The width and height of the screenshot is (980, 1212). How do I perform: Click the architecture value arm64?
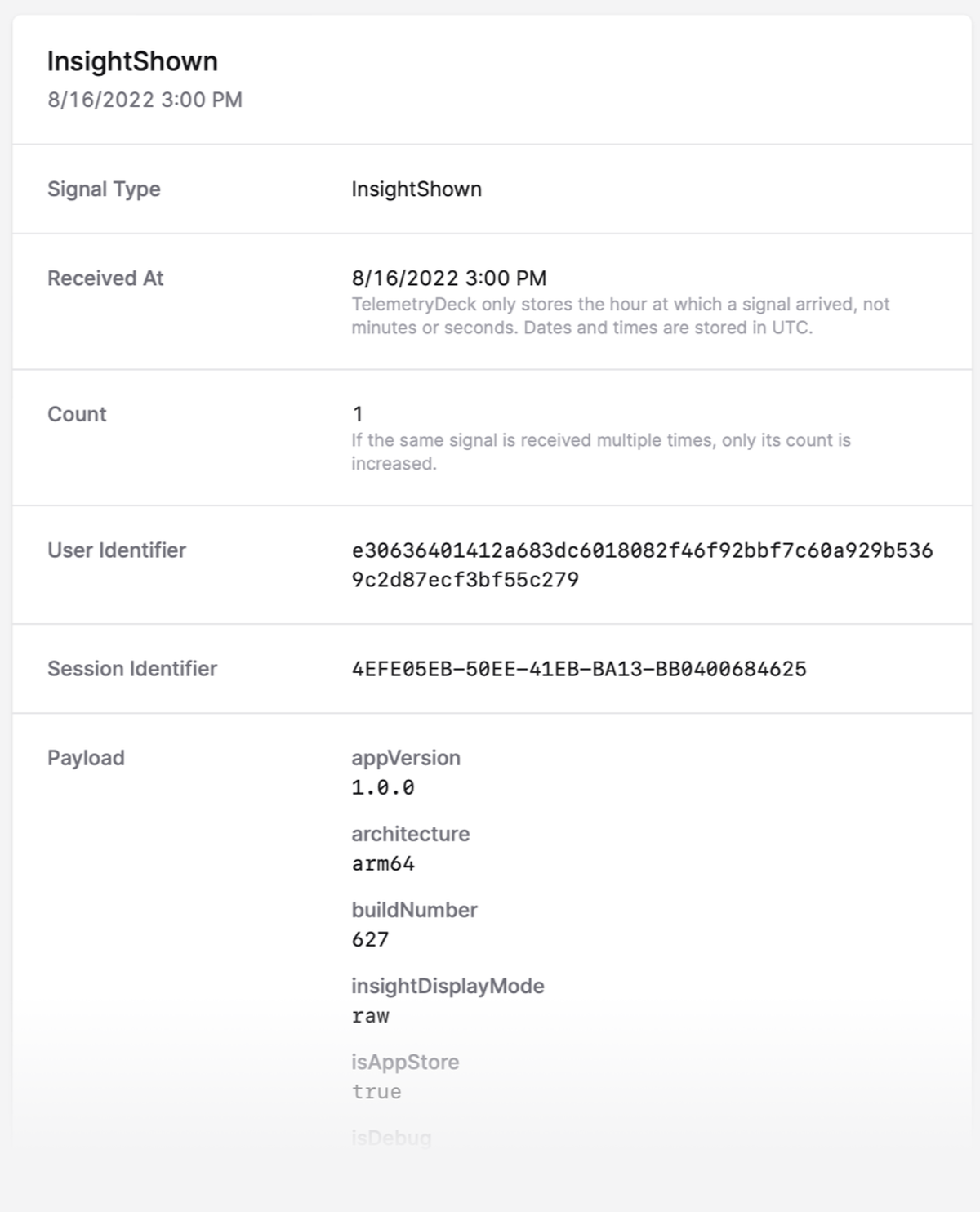pyautogui.click(x=383, y=863)
